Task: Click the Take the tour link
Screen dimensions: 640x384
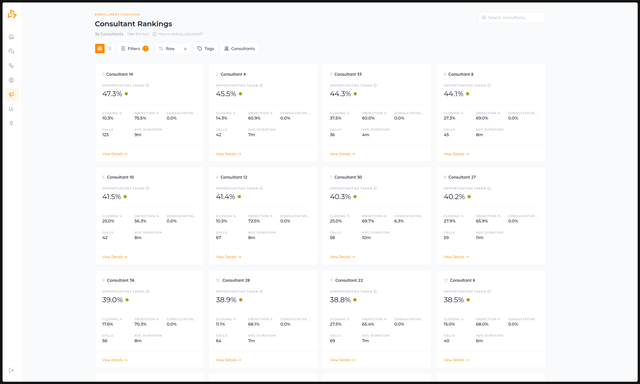Action: (x=138, y=34)
